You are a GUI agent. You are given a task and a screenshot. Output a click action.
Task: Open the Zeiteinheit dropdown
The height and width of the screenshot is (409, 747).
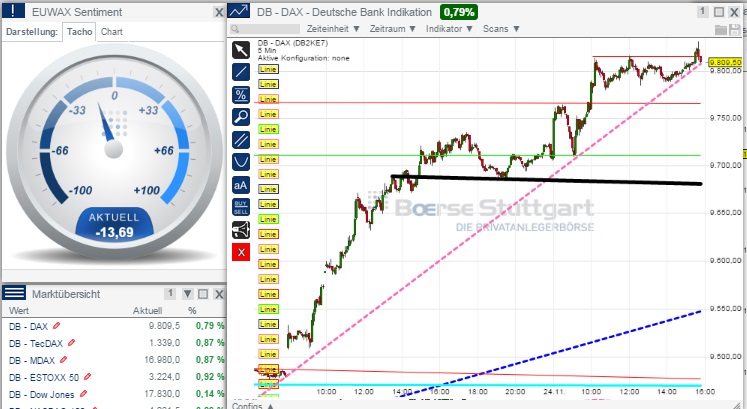click(x=333, y=29)
